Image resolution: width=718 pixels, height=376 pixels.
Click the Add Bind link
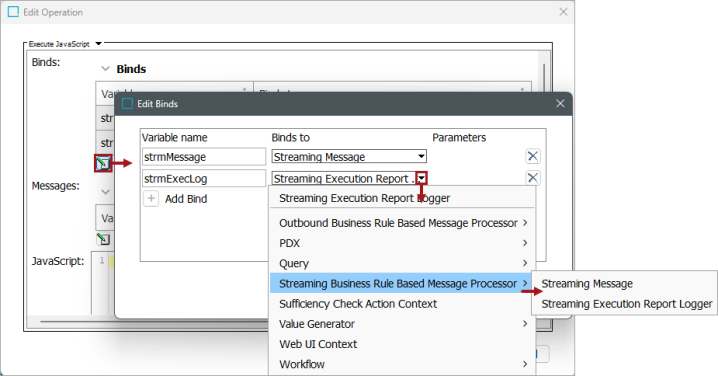[x=186, y=199]
